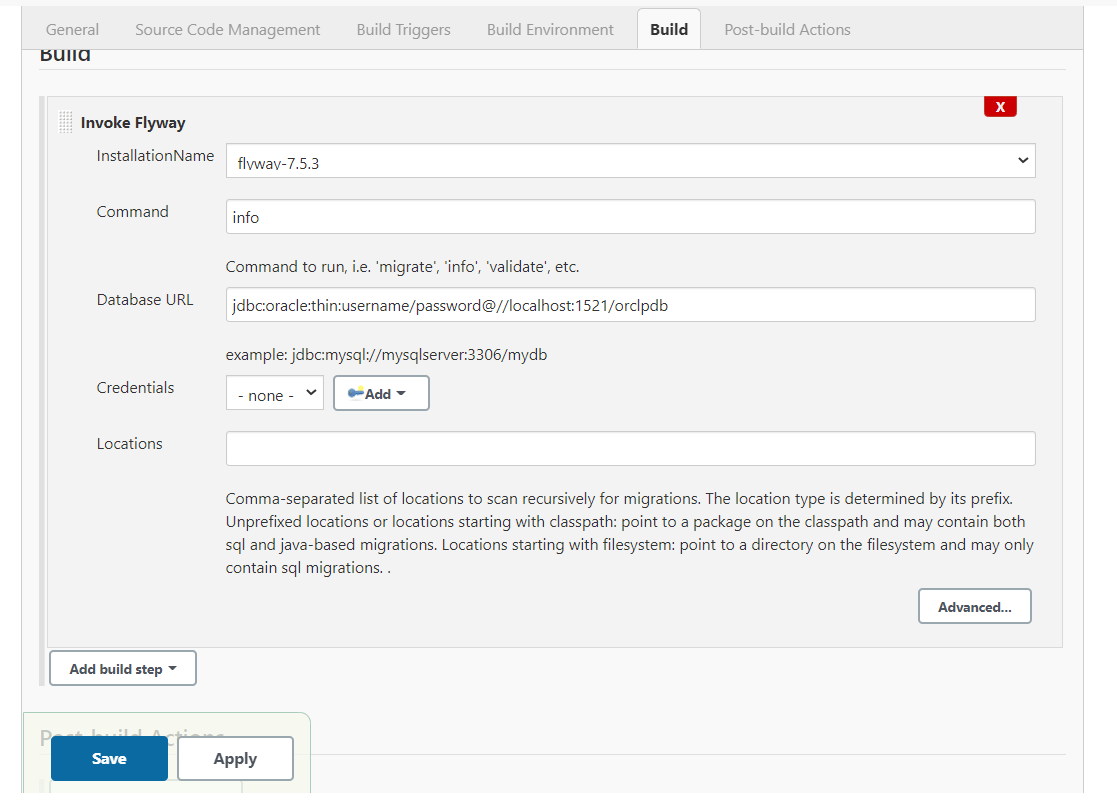Click into the Command field showing info
The width and height of the screenshot is (1117, 811).
pos(630,216)
